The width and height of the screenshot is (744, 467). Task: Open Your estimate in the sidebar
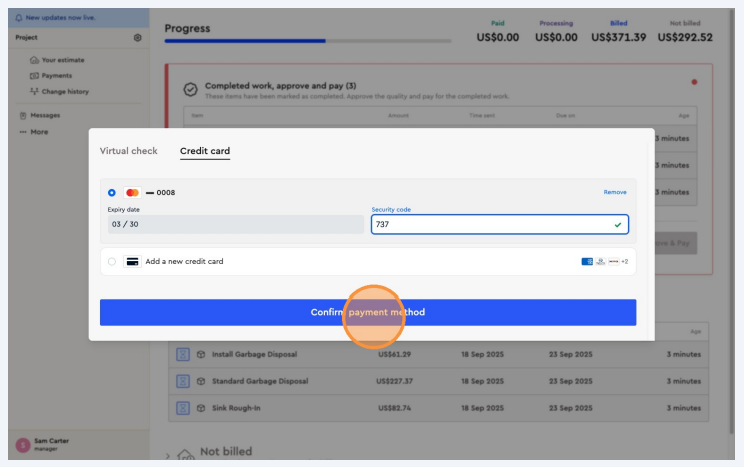coord(62,60)
